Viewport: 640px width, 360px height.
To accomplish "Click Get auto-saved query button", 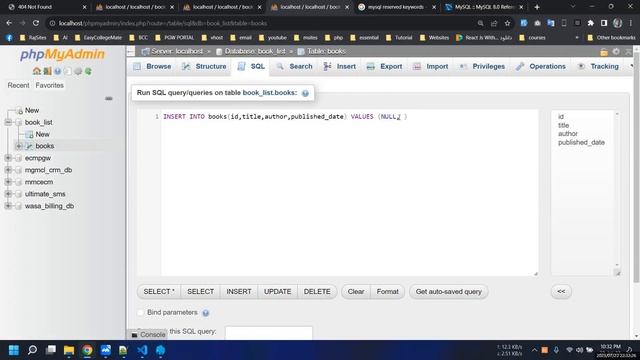I will (449, 291).
